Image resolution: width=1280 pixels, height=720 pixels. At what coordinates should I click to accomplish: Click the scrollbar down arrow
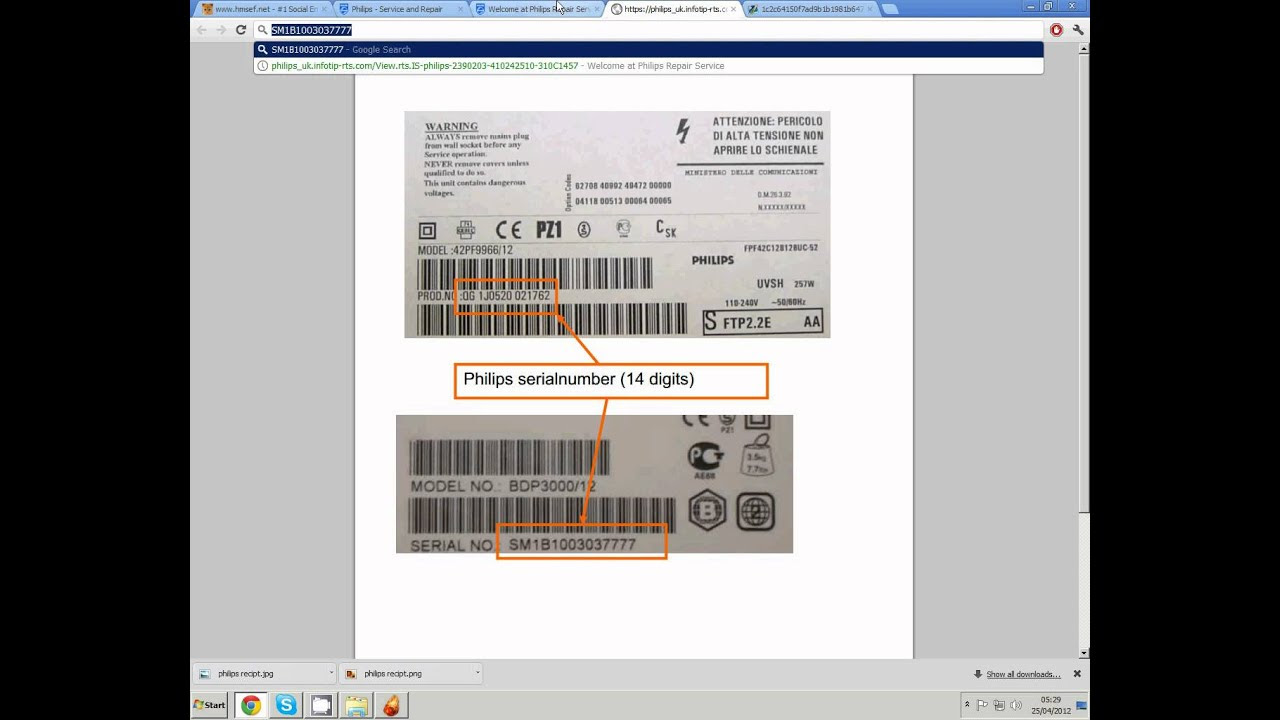click(1084, 653)
